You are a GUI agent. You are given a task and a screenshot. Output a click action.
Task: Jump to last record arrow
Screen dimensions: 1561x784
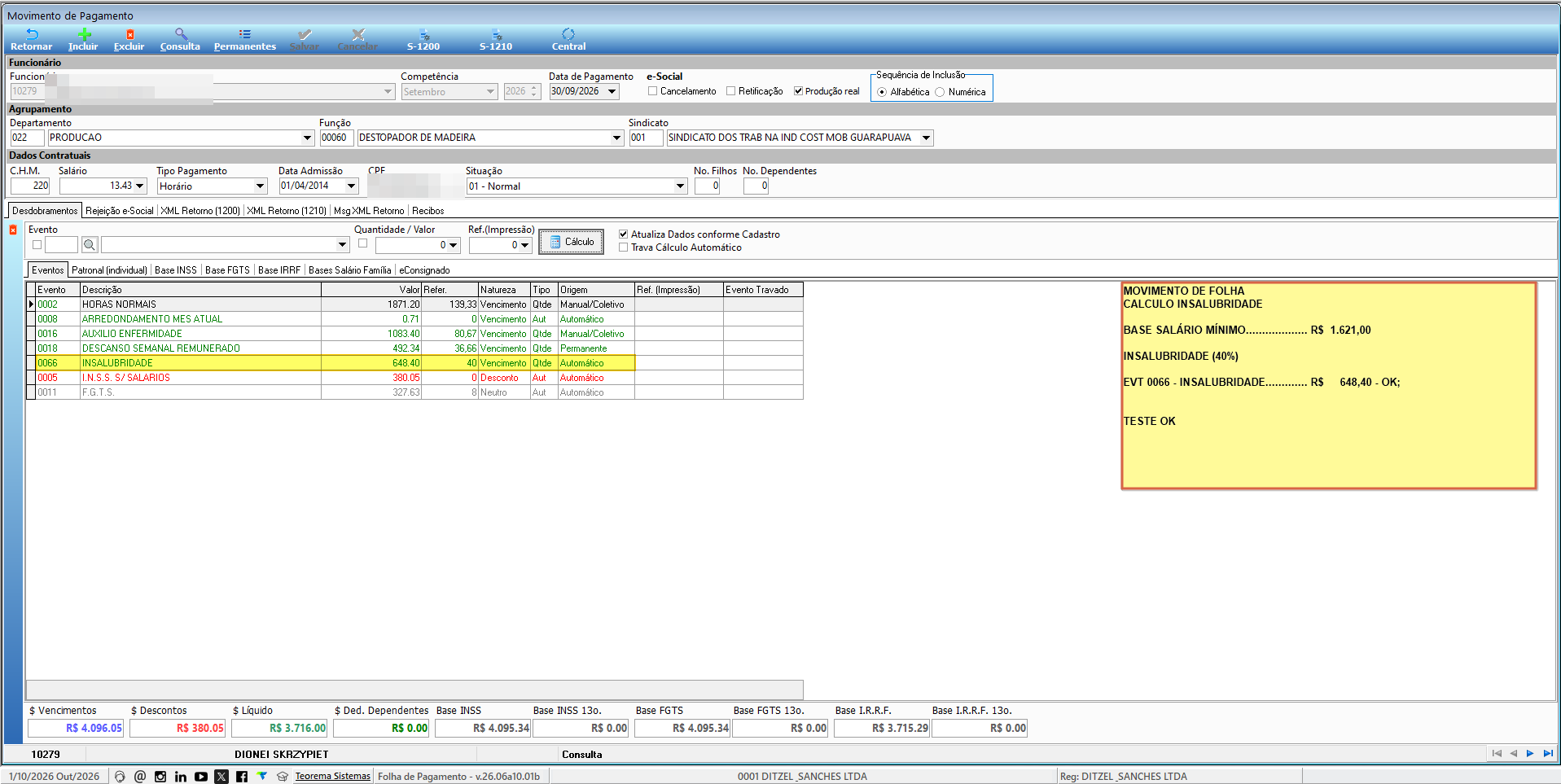click(x=1548, y=754)
